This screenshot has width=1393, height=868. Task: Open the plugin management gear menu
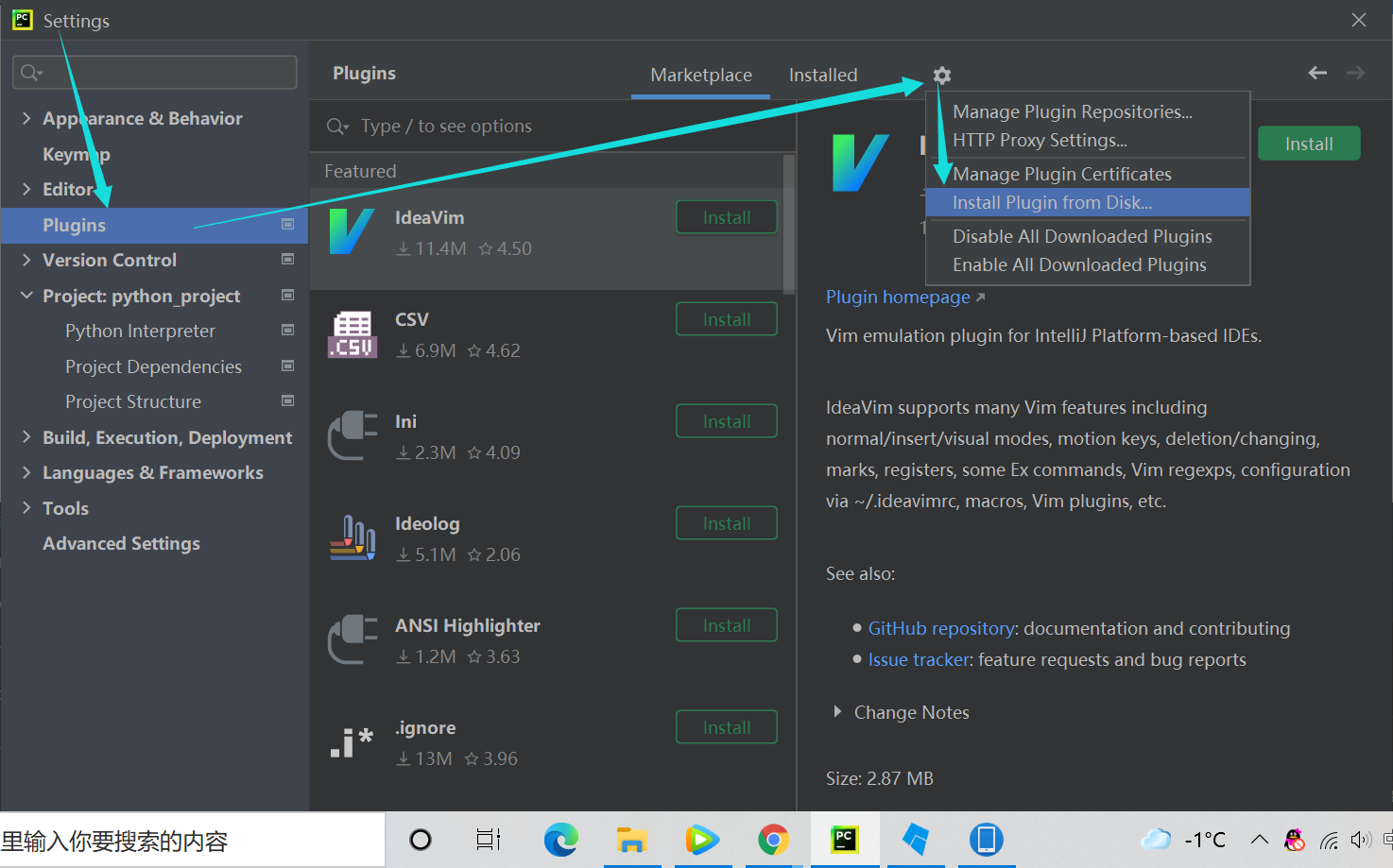[x=941, y=75]
